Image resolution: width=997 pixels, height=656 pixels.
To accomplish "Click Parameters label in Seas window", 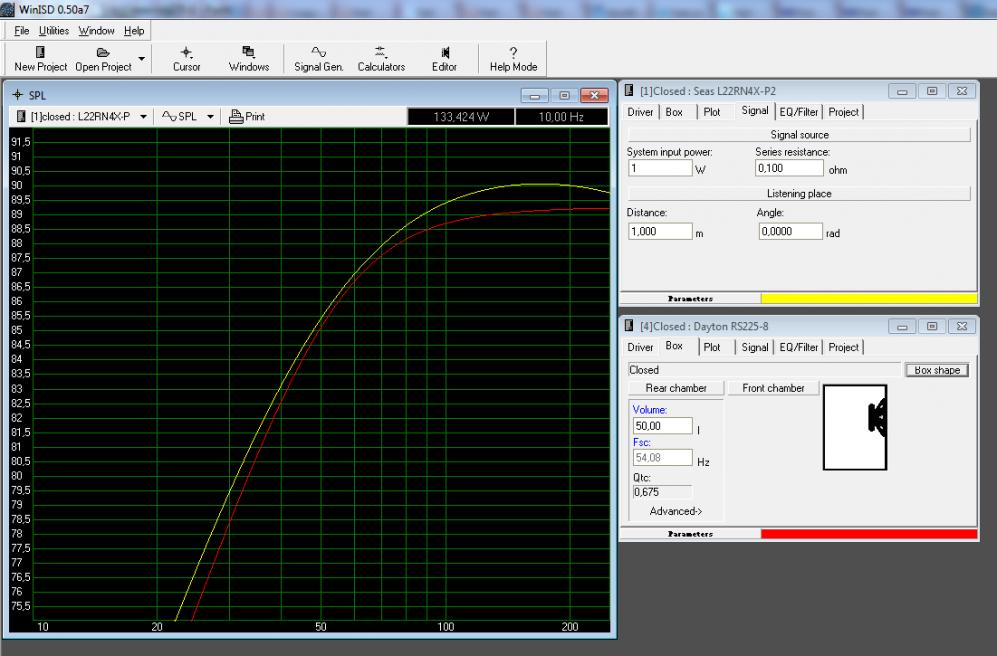I will coord(690,298).
